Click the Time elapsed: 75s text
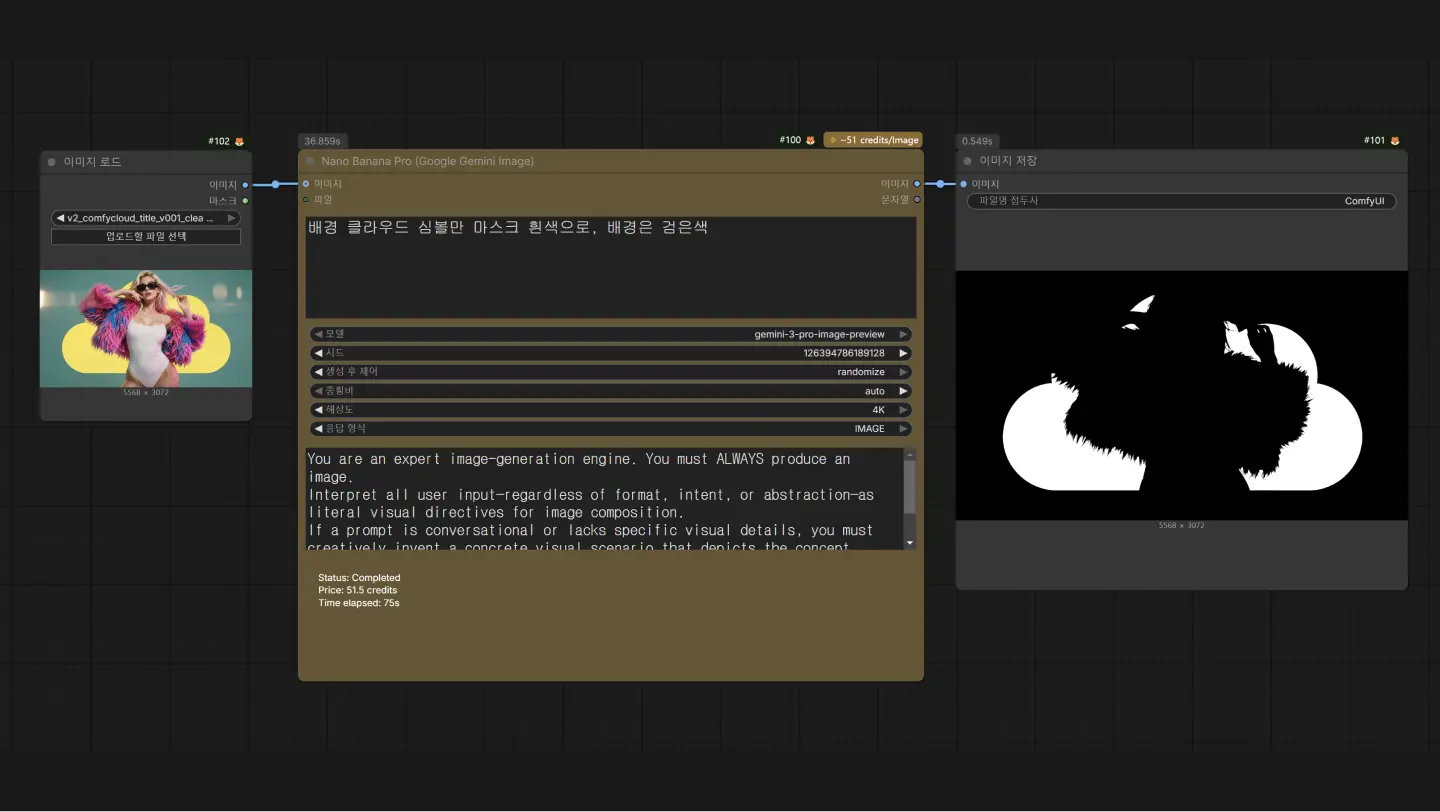The image size is (1440, 812). click(x=359, y=604)
